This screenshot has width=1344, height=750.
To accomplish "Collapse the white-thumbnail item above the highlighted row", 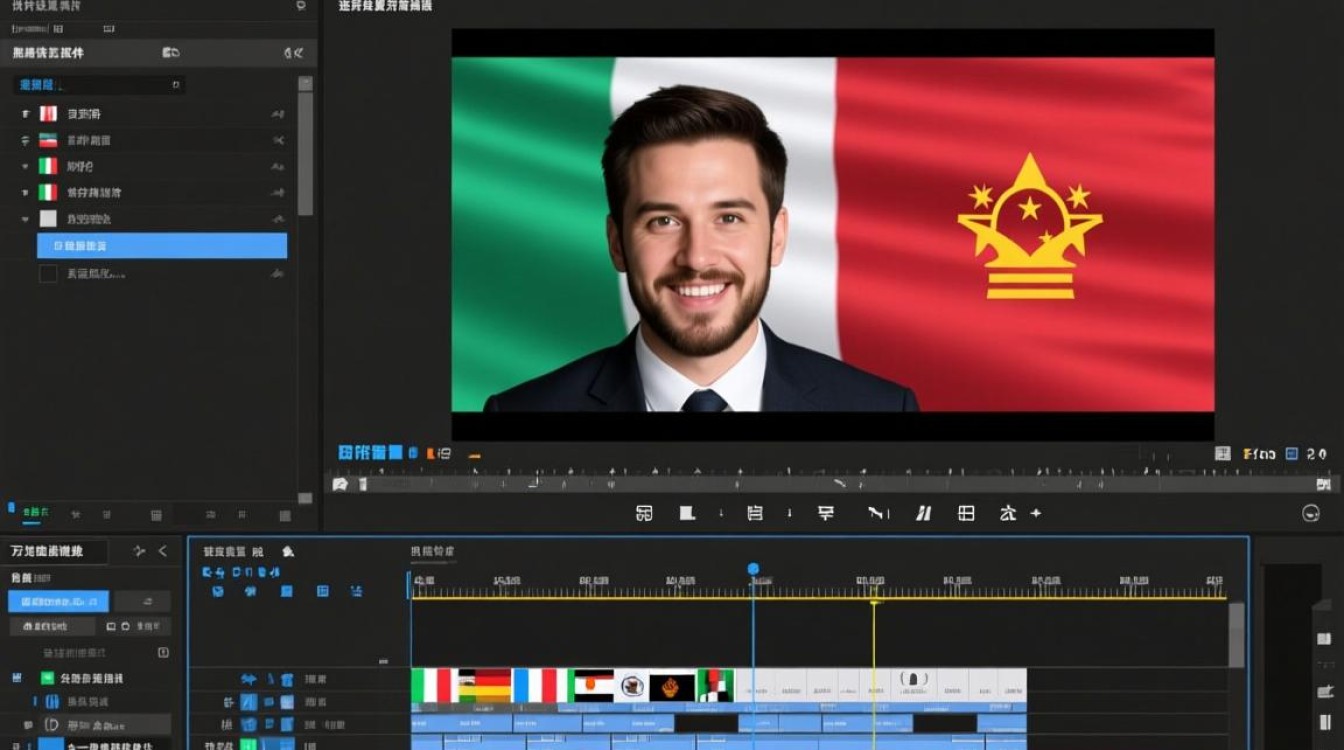I will 25,218.
